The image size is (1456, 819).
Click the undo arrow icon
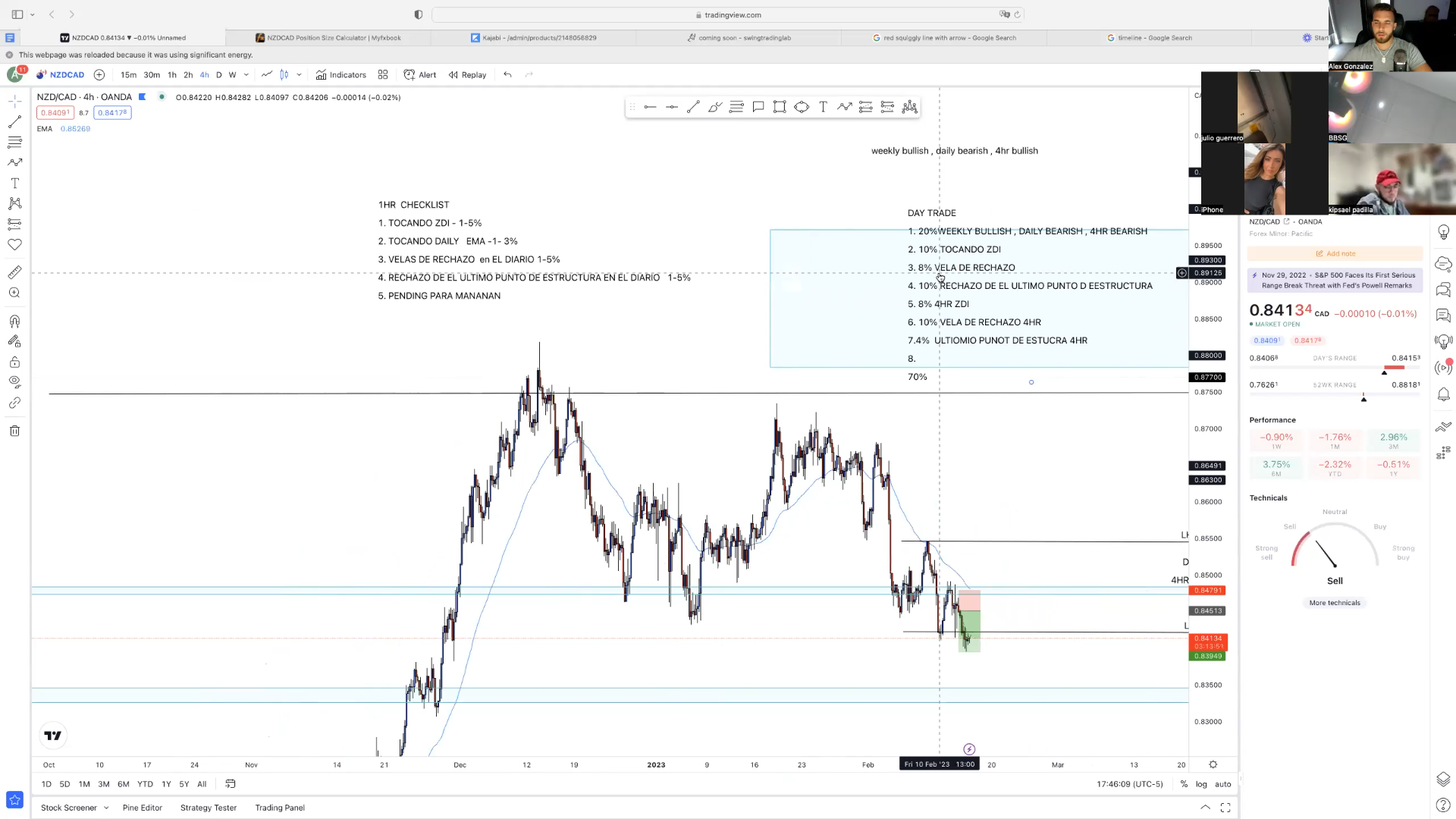[x=507, y=74]
